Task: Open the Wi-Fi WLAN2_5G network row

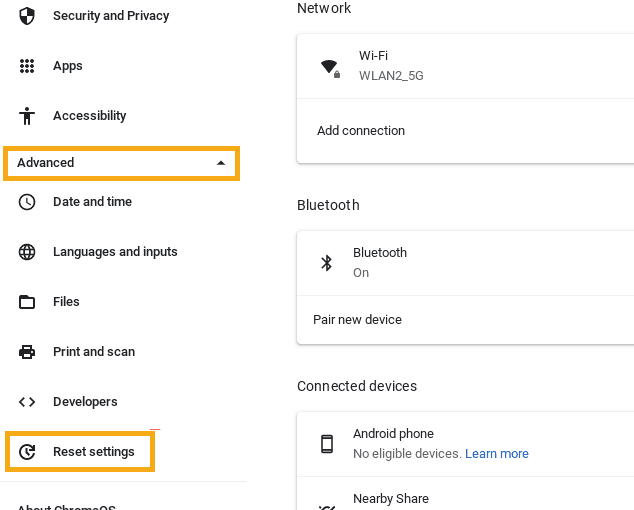Action: coord(465,66)
